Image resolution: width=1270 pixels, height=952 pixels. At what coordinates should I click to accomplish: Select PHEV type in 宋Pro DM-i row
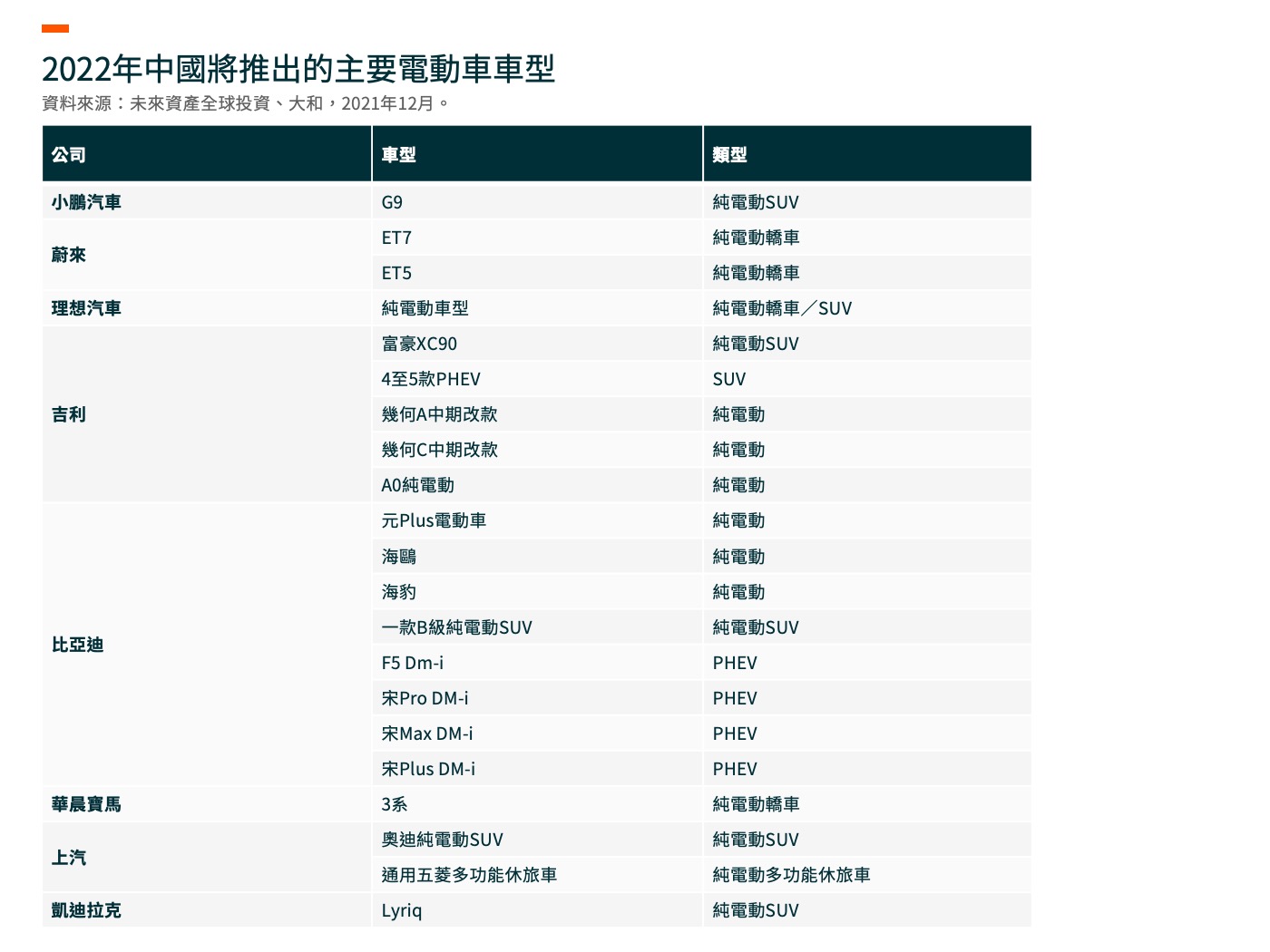coord(867,698)
